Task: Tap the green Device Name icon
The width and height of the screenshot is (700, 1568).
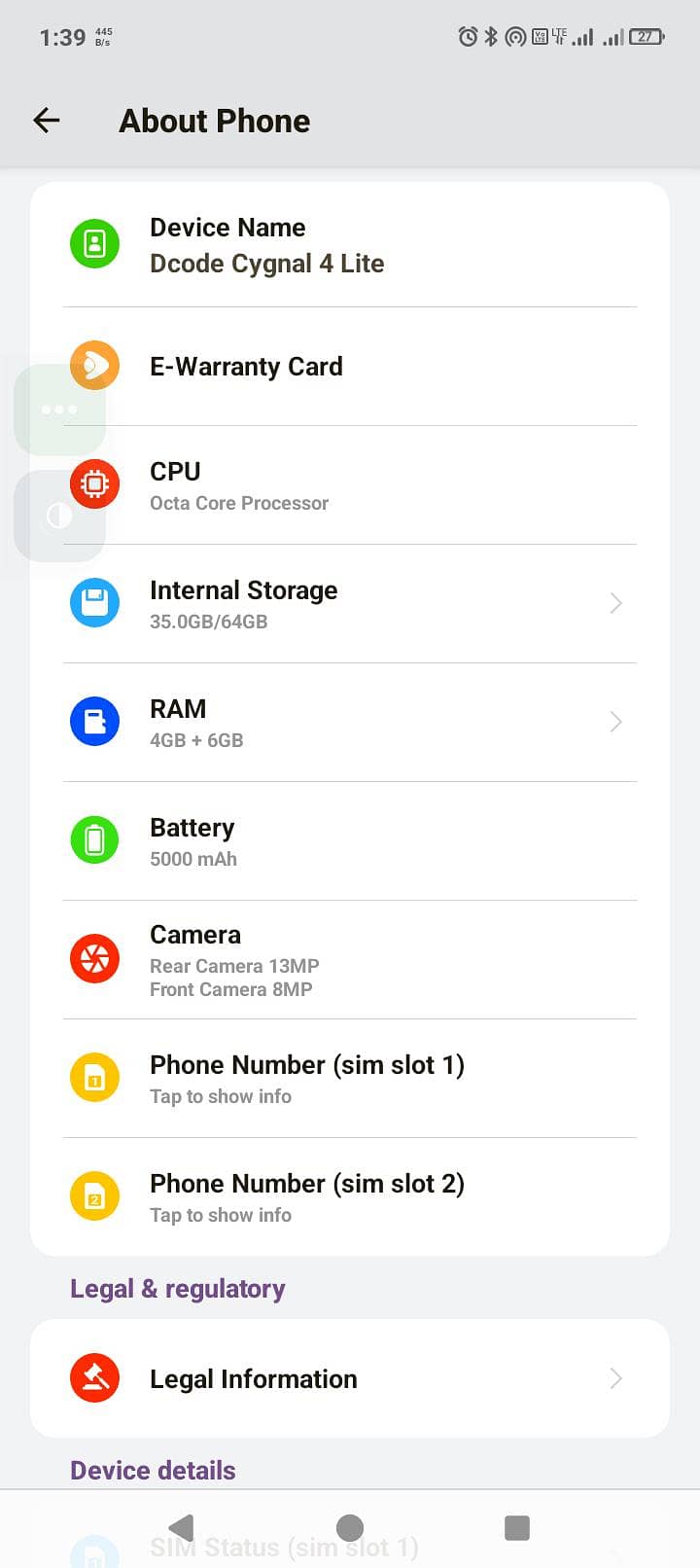Action: tap(94, 243)
